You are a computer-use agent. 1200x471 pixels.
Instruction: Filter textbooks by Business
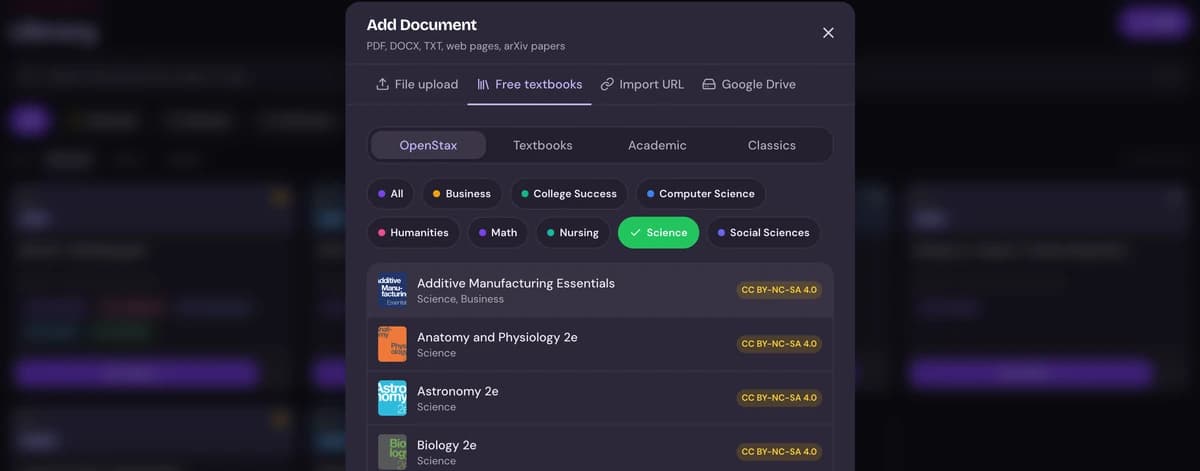tap(462, 194)
